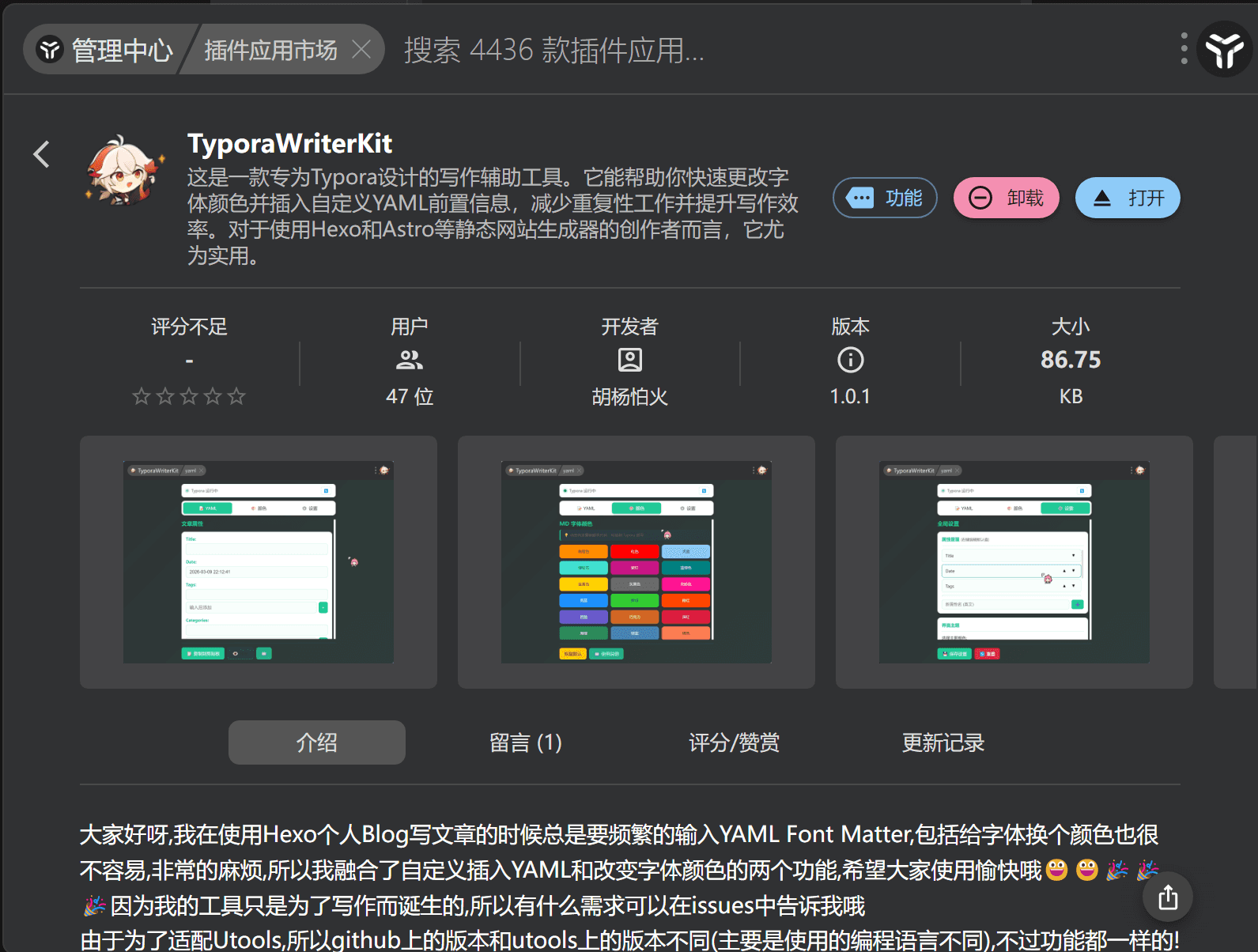The height and width of the screenshot is (952, 1258).
Task: Open the first YAML screenshot thumbnail
Action: point(259,562)
